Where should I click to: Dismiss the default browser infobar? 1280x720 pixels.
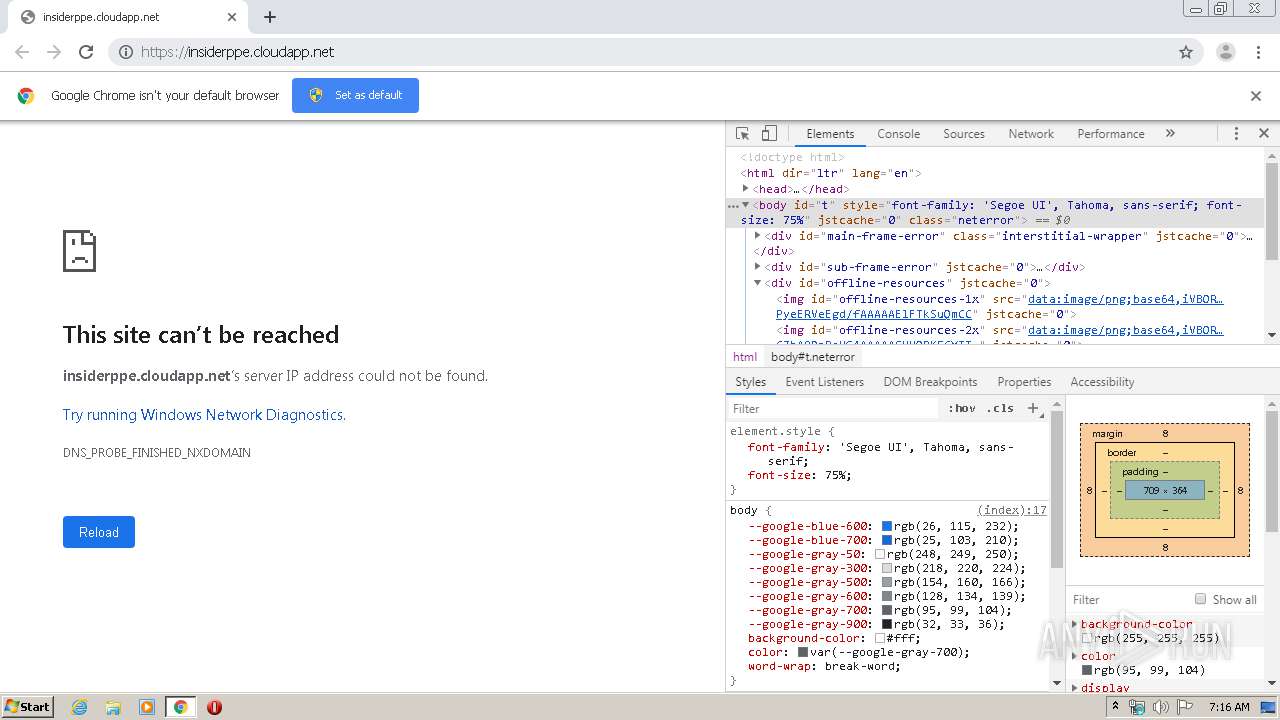[x=1256, y=96]
